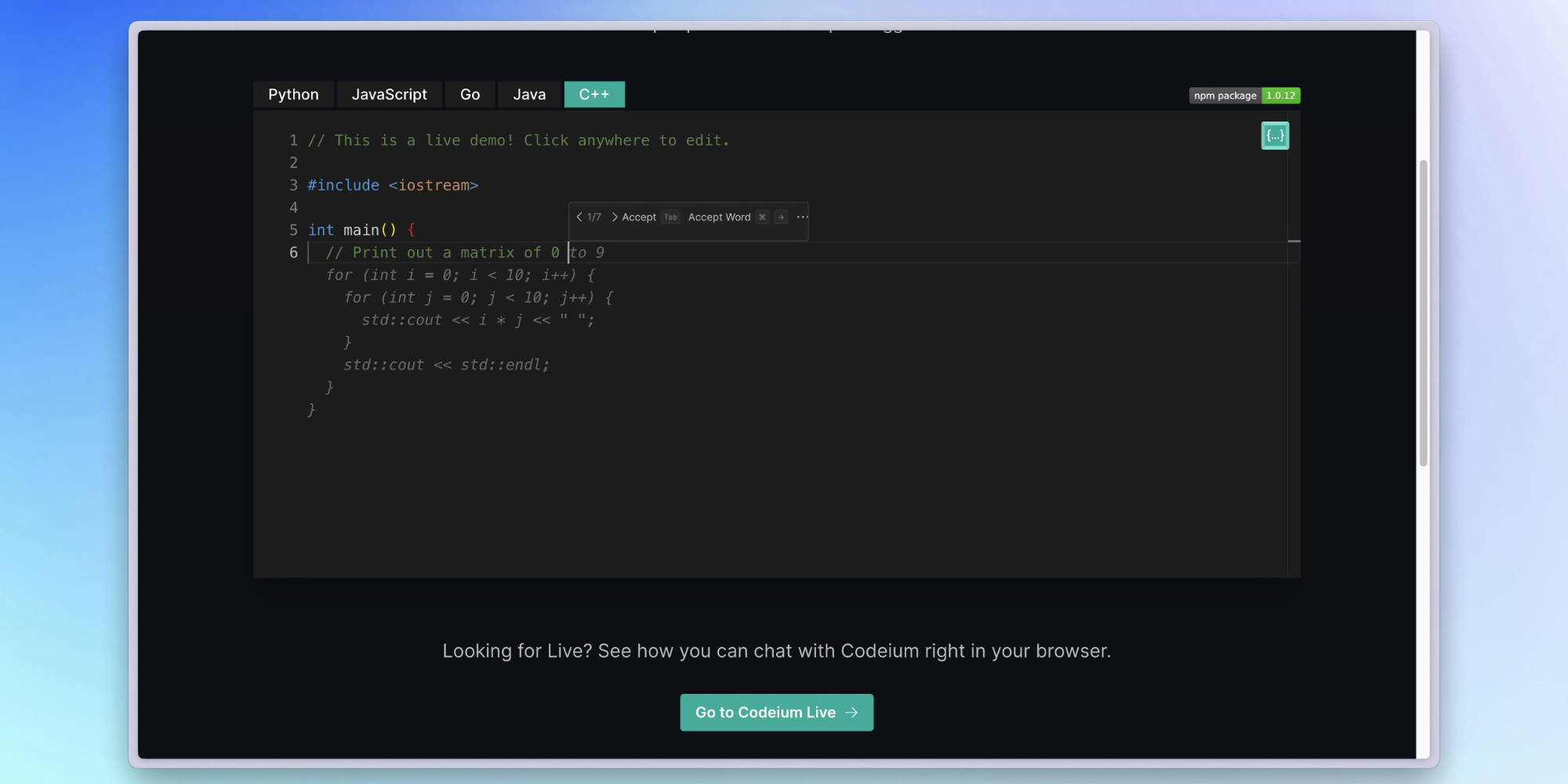The height and width of the screenshot is (784, 1568).
Task: Click the command key hint after Accept Word
Action: pyautogui.click(x=762, y=217)
